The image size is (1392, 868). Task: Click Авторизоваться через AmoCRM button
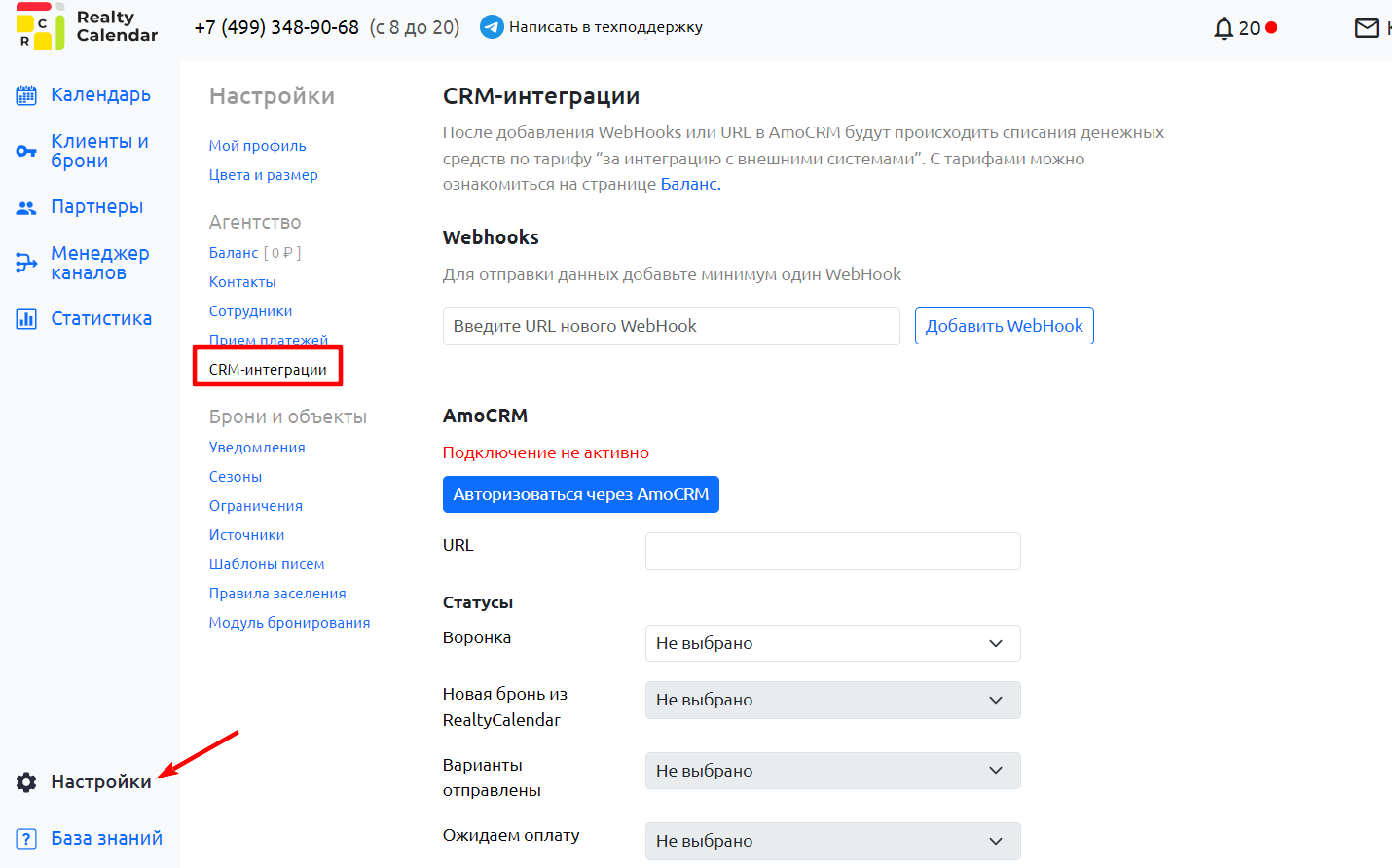point(581,494)
